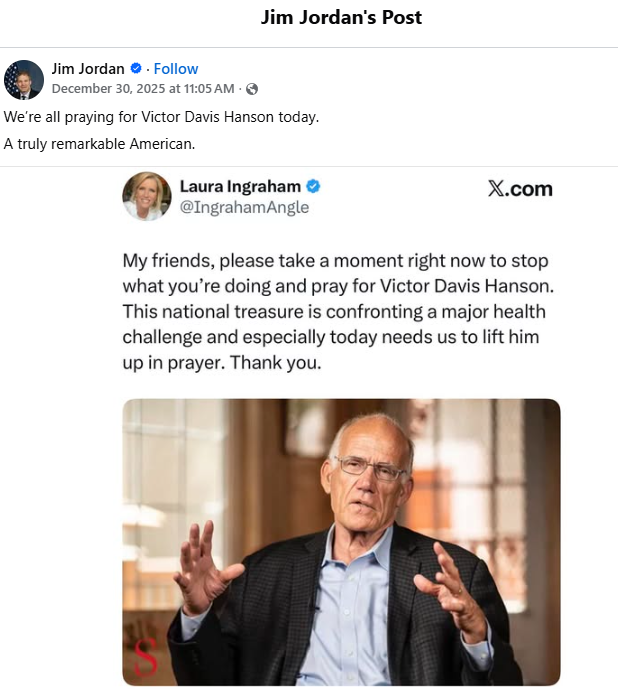Open the photo of the gesturing man
Image resolution: width=618 pixels, height=699 pixels.
[341, 541]
